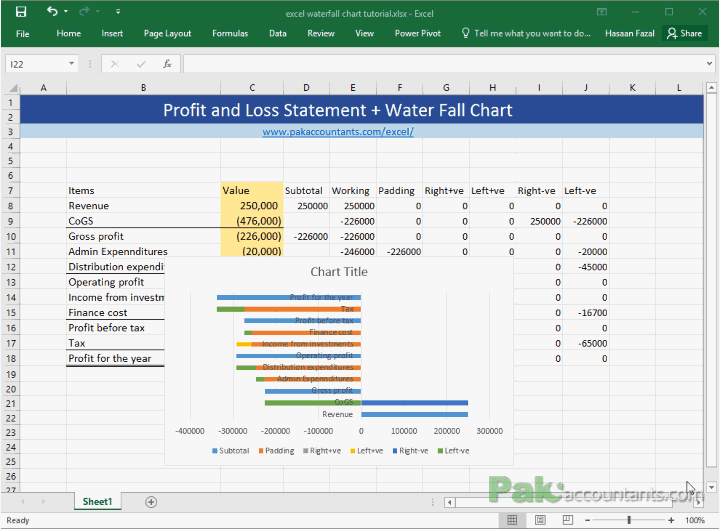The width and height of the screenshot is (720, 529).
Task: Switch to the Insert ribbon tab
Action: (x=112, y=34)
